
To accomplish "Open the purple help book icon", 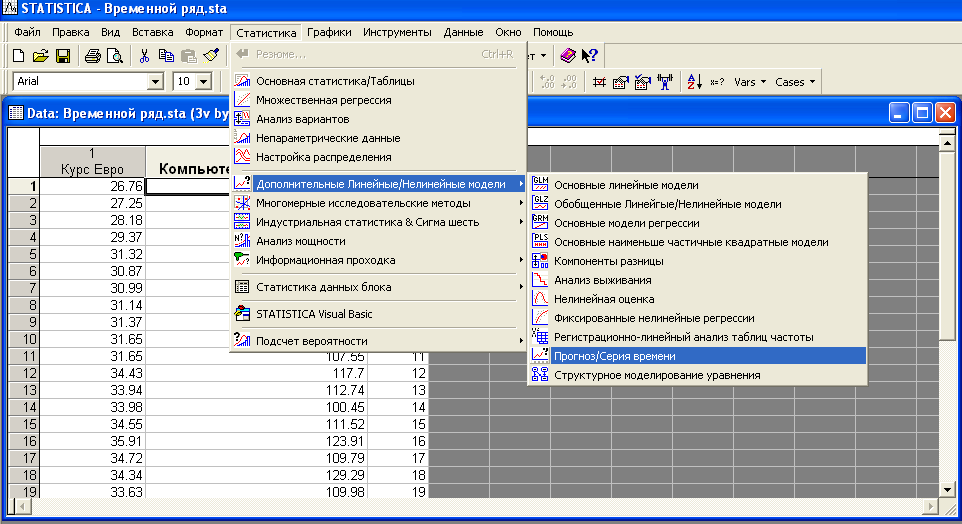I will coord(568,56).
